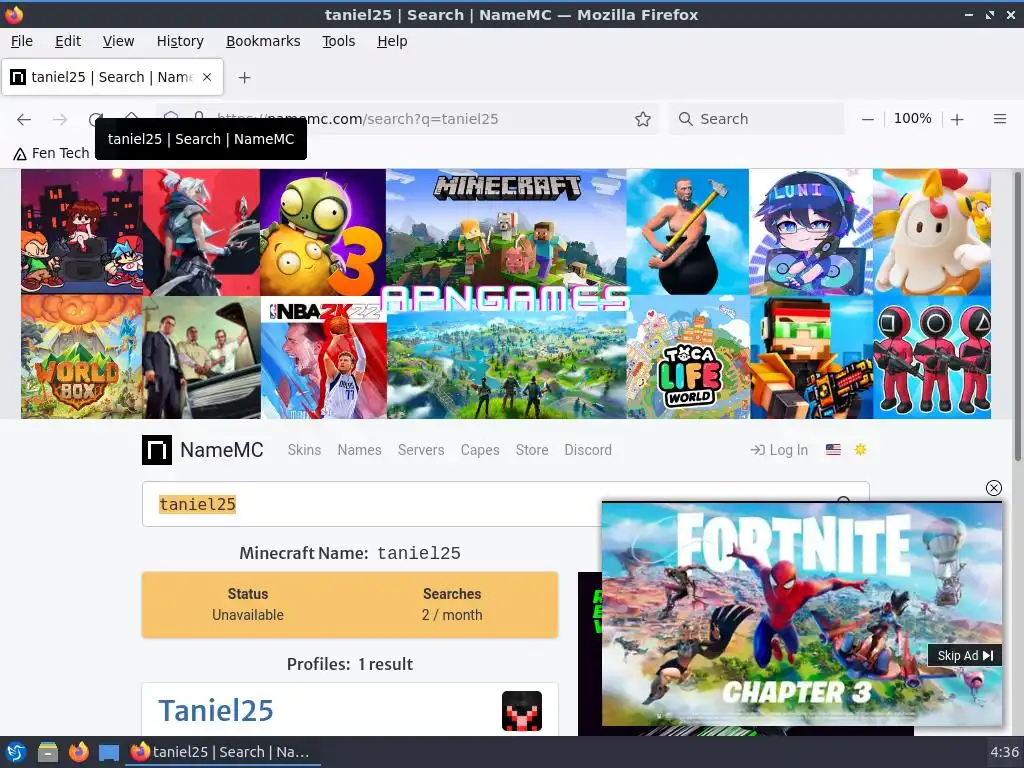Open the Tools menu

tap(338, 41)
